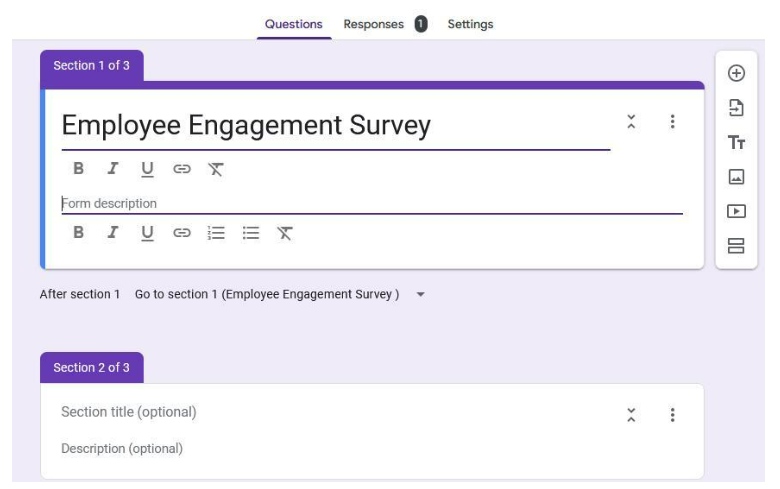Select the Section 2 of 3 label
Image resolution: width=780 pixels, height=489 pixels.
pyautogui.click(x=92, y=368)
